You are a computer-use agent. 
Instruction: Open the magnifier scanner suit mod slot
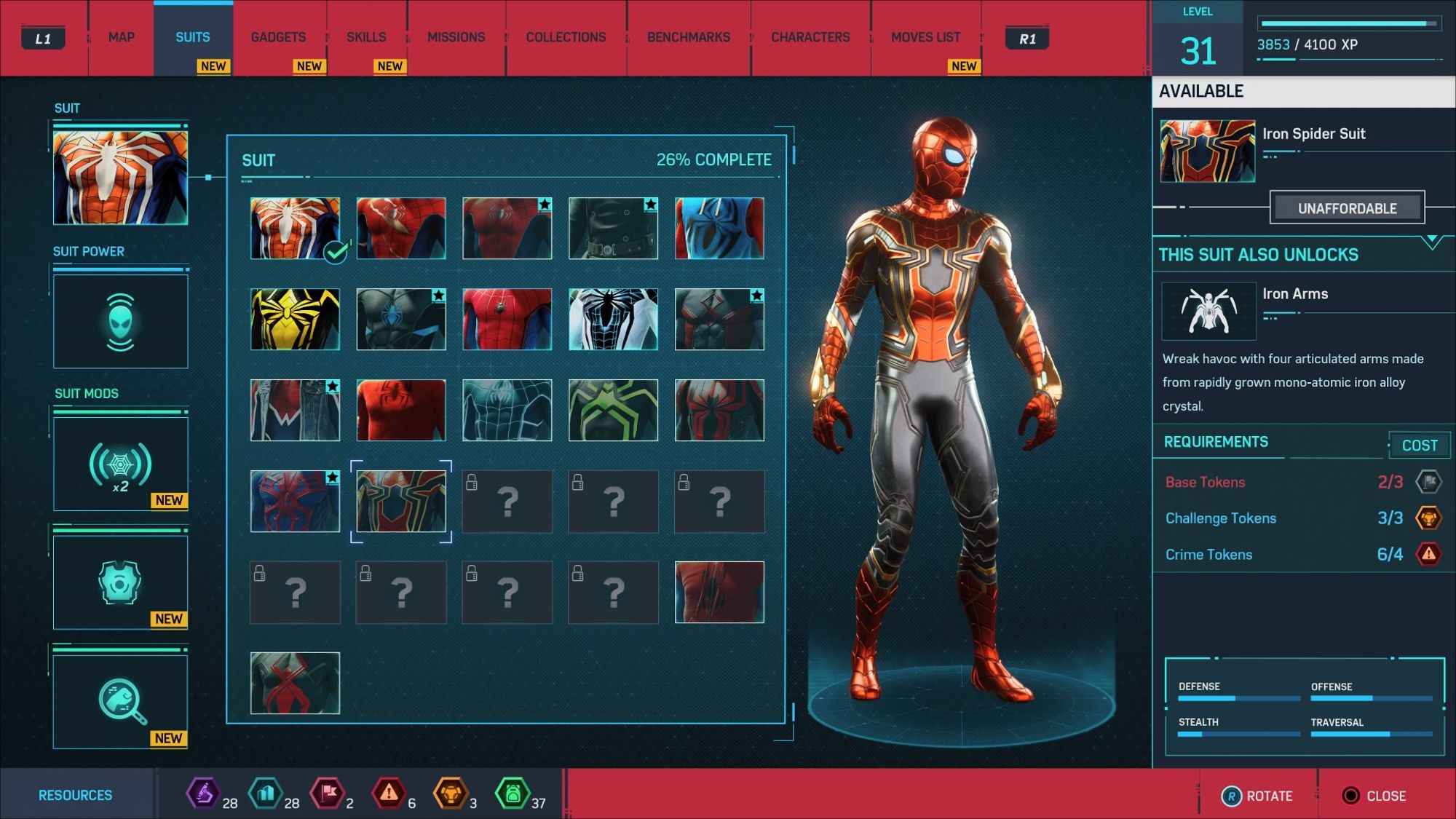coord(120,701)
